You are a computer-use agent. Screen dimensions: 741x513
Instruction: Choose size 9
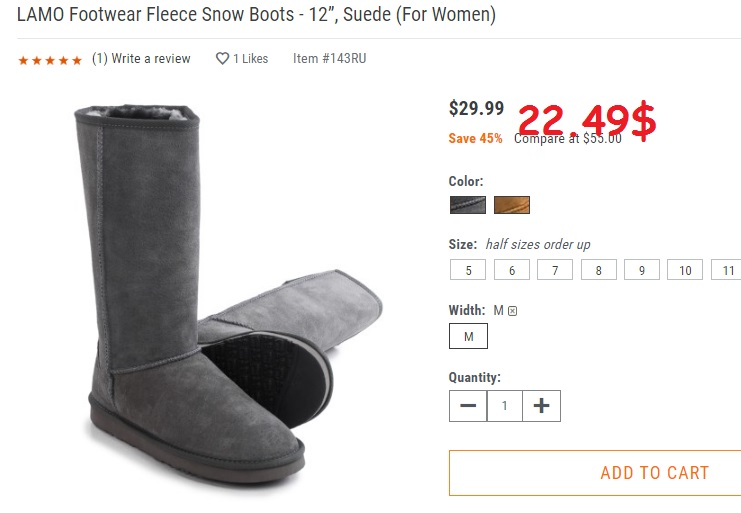click(x=642, y=270)
